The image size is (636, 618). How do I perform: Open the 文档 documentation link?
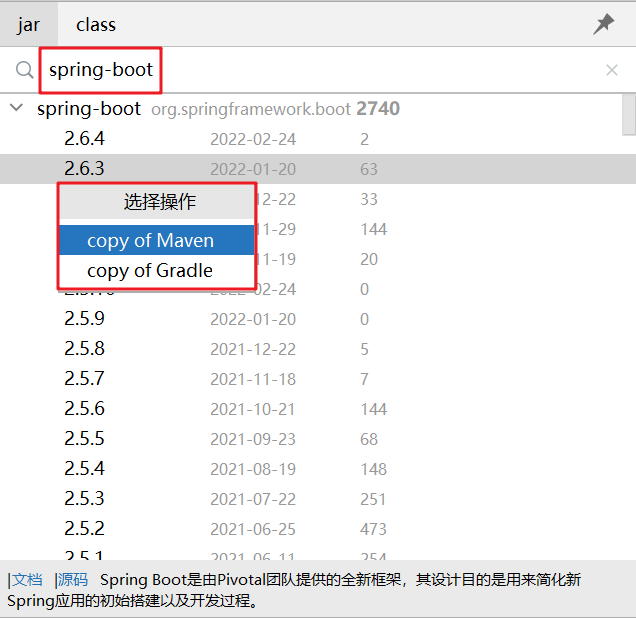coord(25,579)
